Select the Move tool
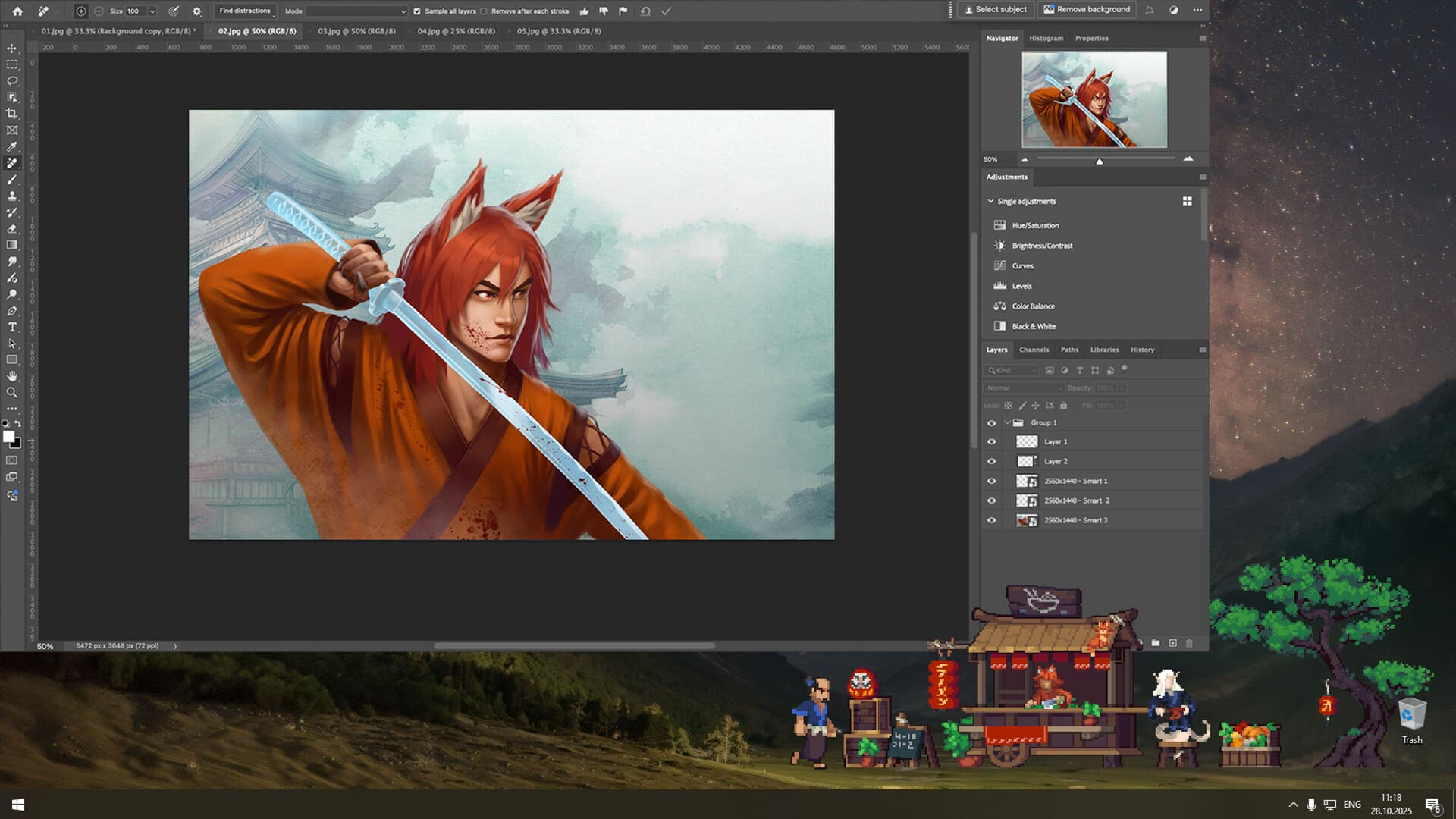Viewport: 1456px width, 819px height. tap(11, 48)
